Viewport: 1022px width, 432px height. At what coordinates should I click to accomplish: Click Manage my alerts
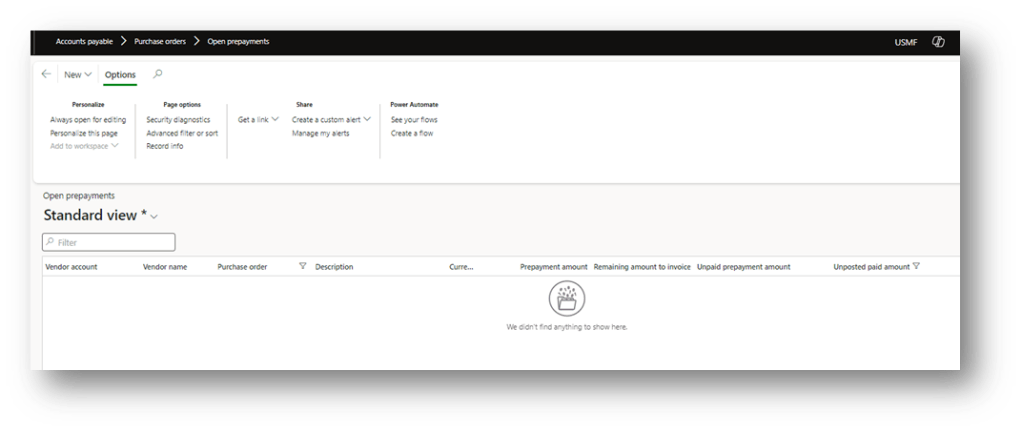click(320, 133)
